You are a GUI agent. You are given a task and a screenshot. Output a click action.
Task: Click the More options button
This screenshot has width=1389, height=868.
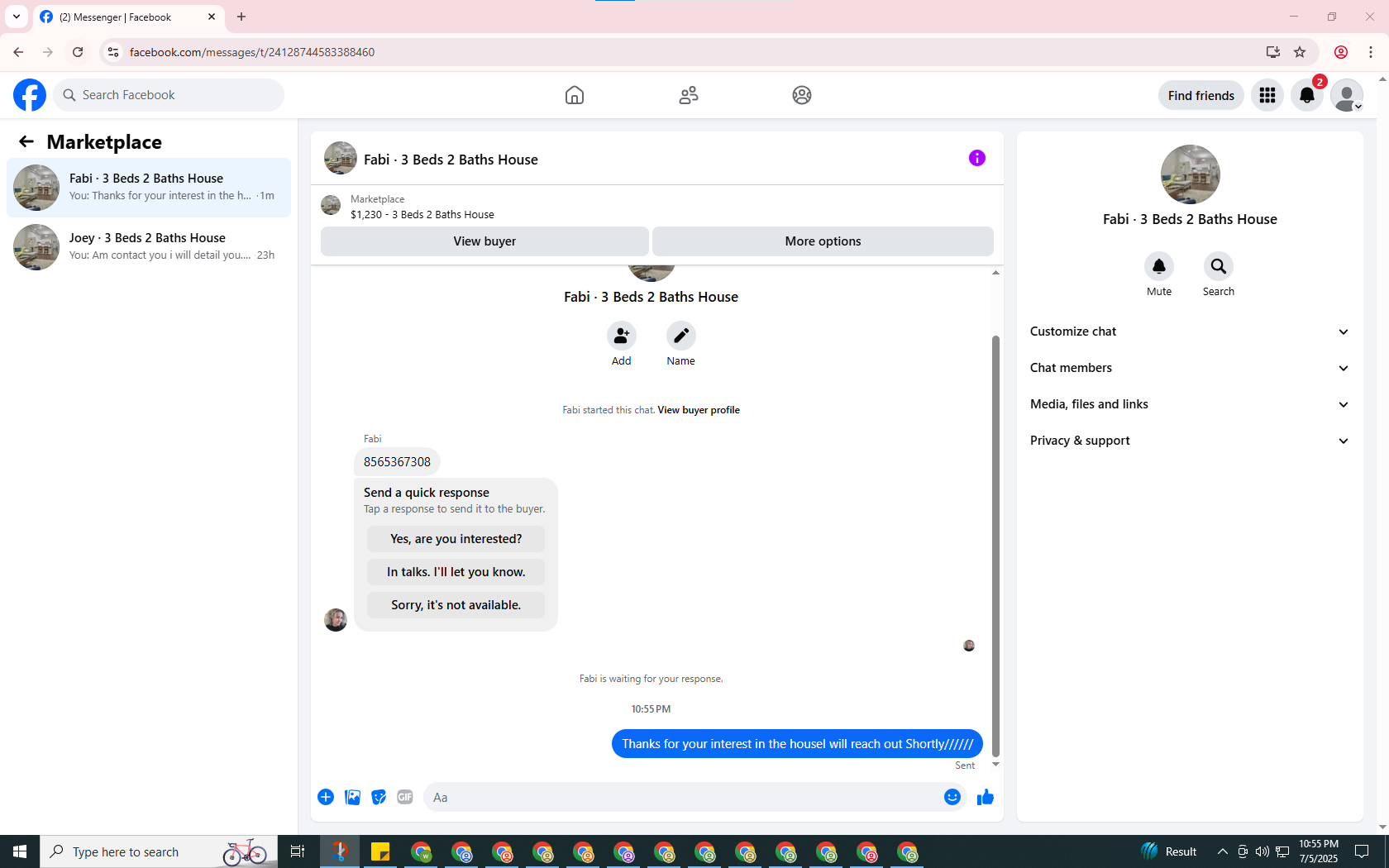point(823,241)
